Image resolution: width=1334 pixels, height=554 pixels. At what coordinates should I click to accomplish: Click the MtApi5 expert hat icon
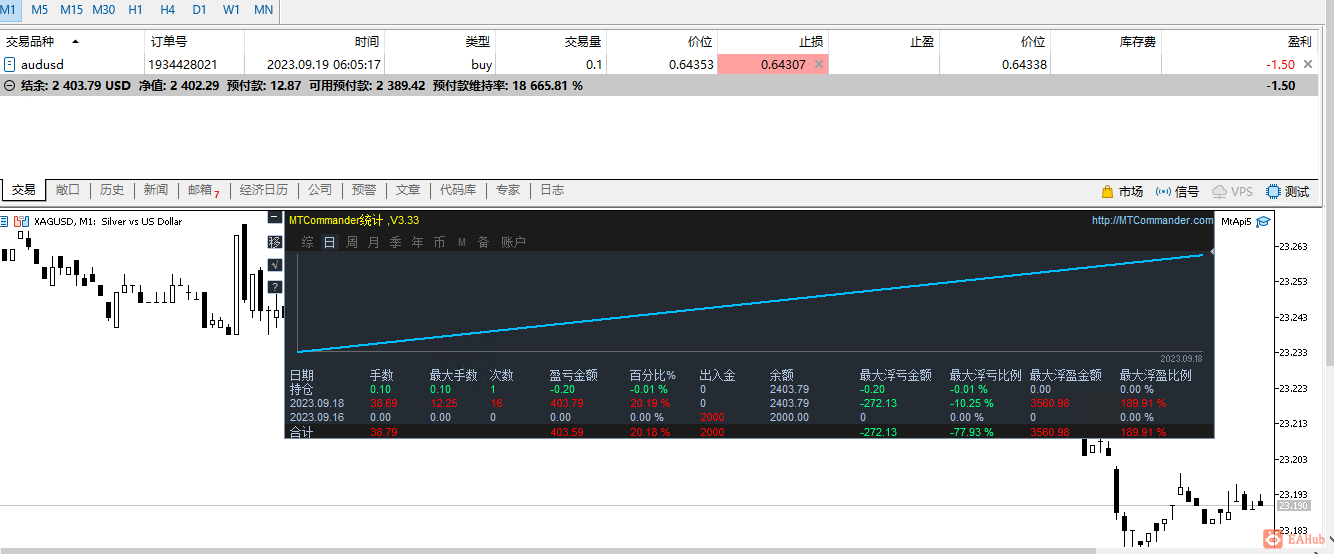(x=1264, y=222)
